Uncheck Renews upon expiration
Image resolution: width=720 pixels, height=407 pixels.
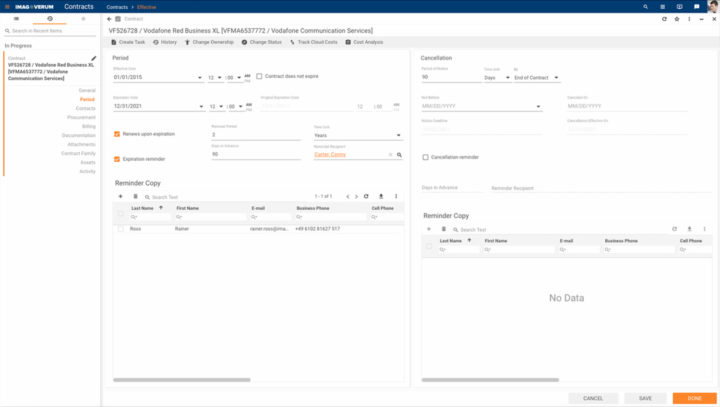coord(117,134)
